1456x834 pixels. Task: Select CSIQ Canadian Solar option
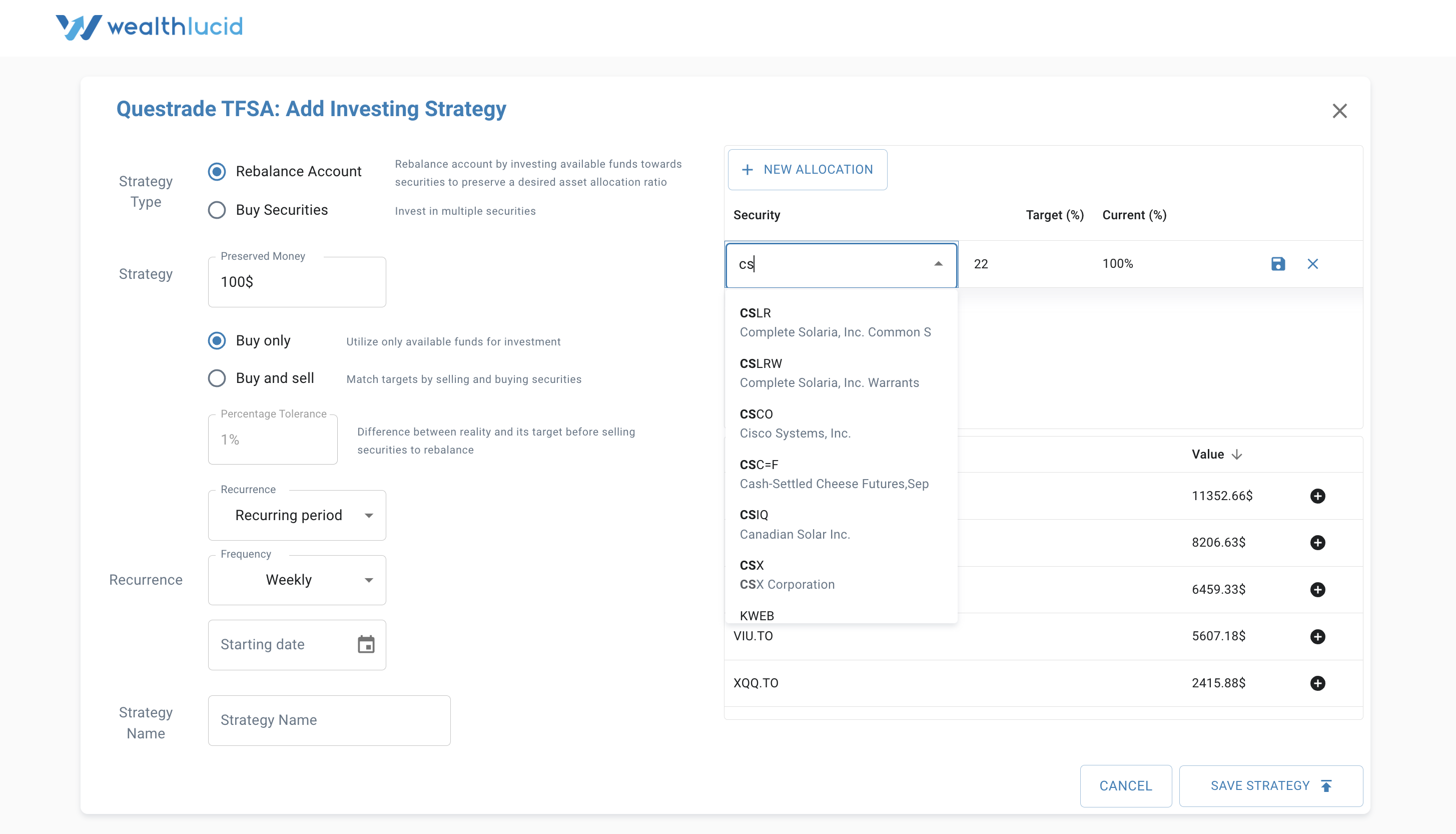point(841,524)
